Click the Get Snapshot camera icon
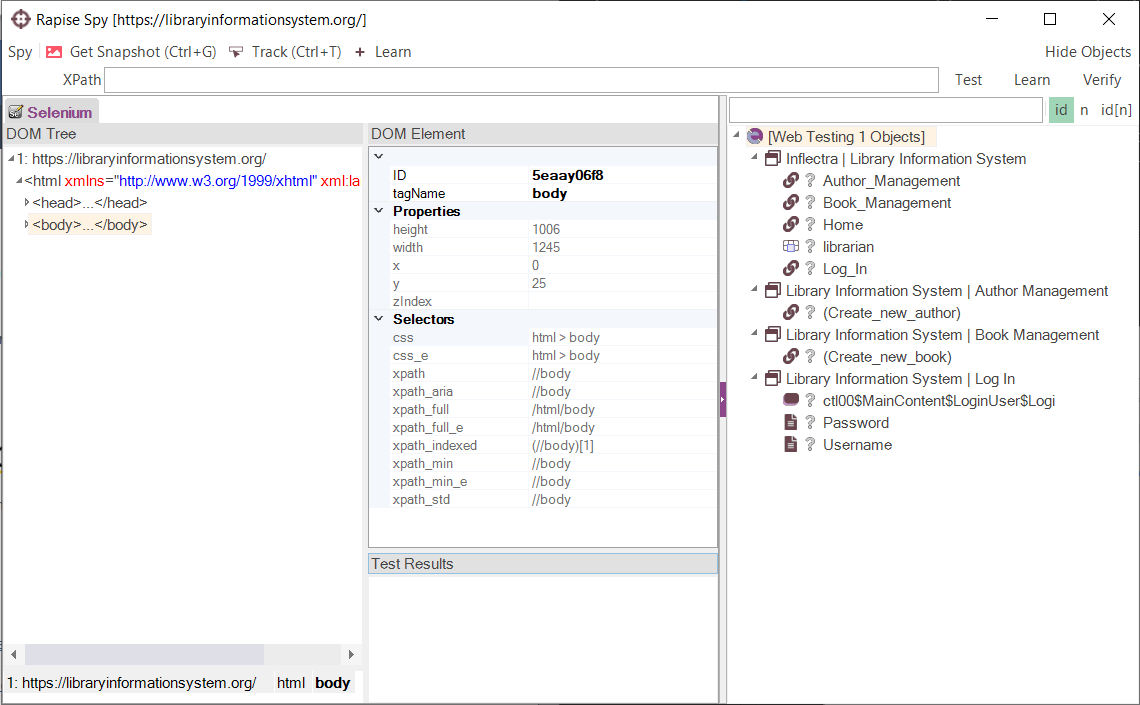This screenshot has height=705, width=1140. 54,52
